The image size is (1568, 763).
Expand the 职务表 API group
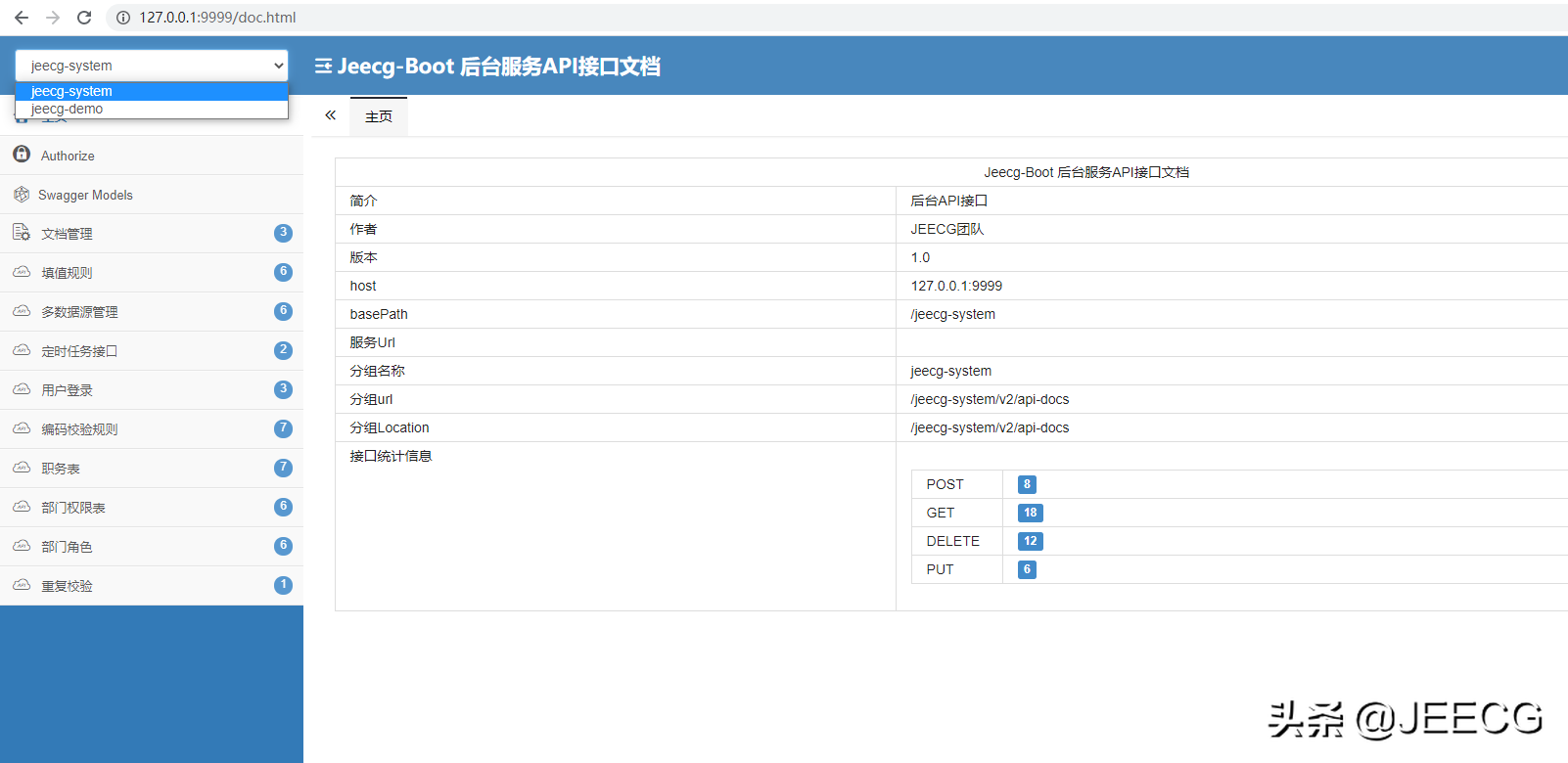(x=152, y=469)
